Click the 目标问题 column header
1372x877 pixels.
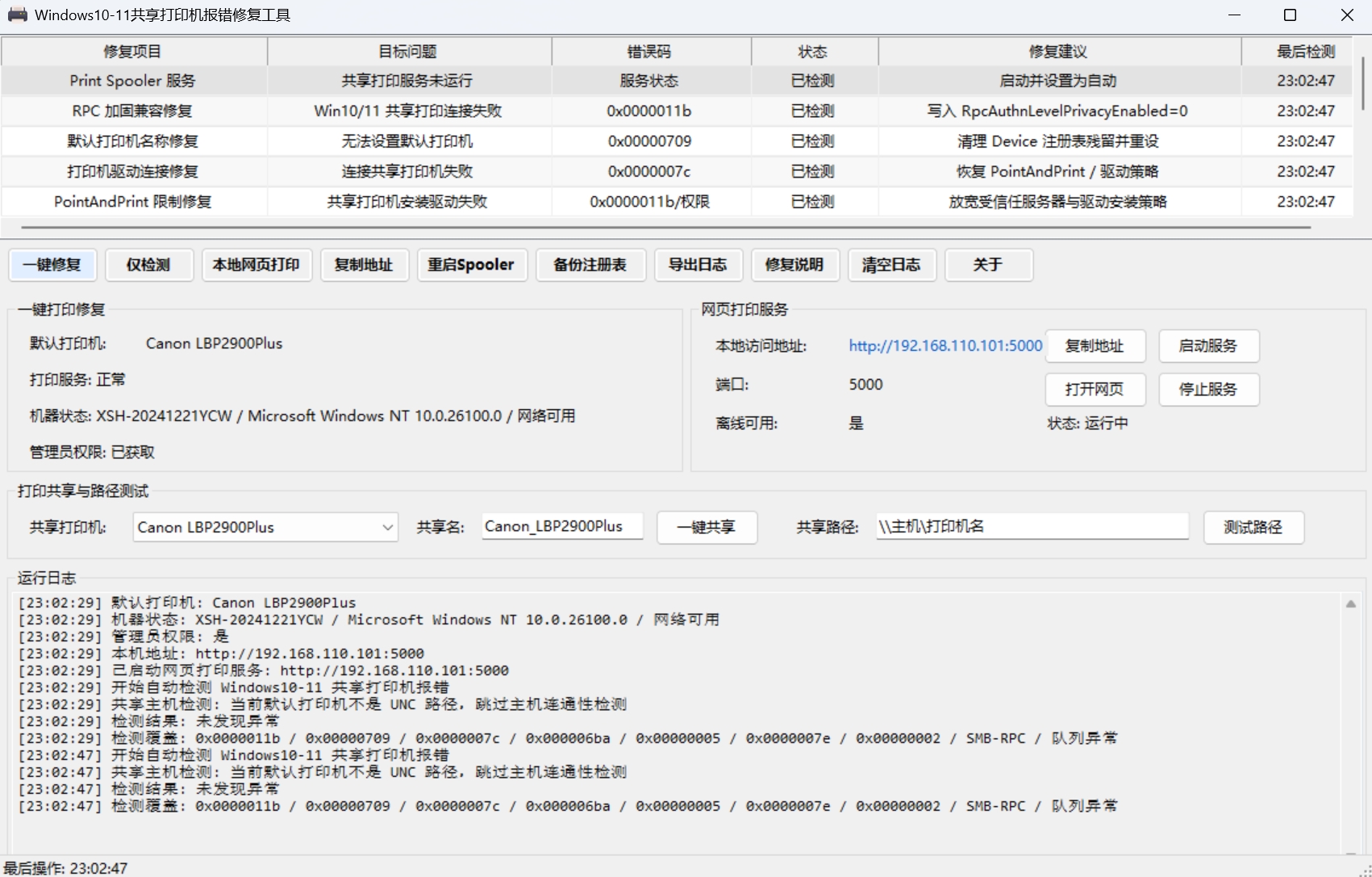[x=409, y=52]
